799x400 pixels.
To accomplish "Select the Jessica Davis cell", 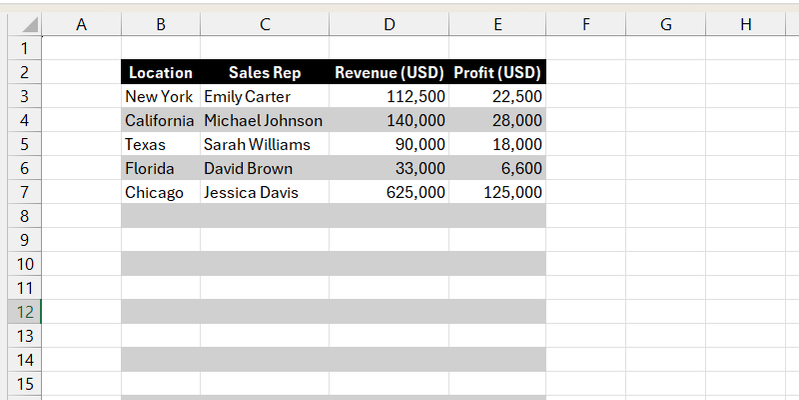I will click(265, 192).
